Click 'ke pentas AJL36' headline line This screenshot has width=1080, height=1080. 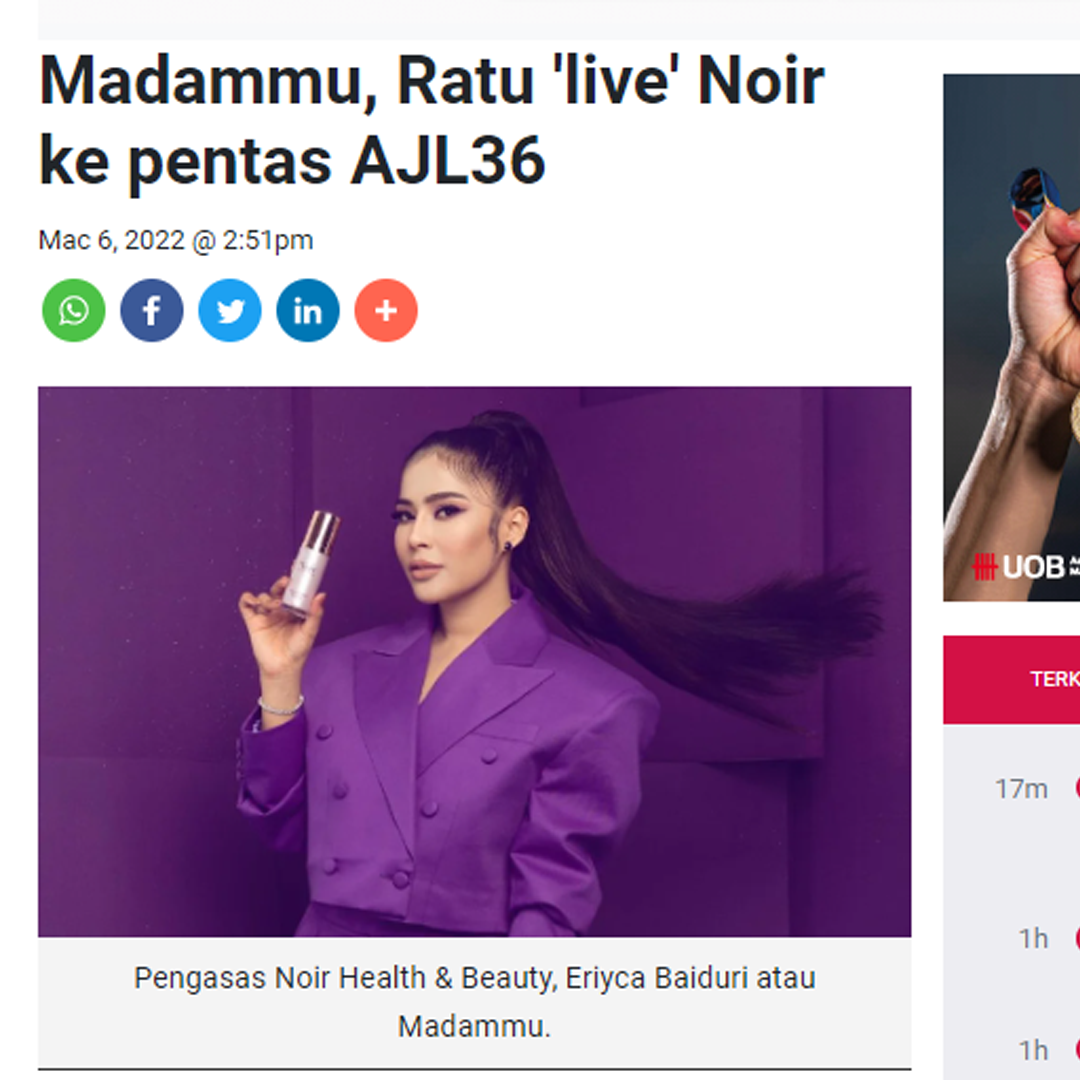pos(292,161)
